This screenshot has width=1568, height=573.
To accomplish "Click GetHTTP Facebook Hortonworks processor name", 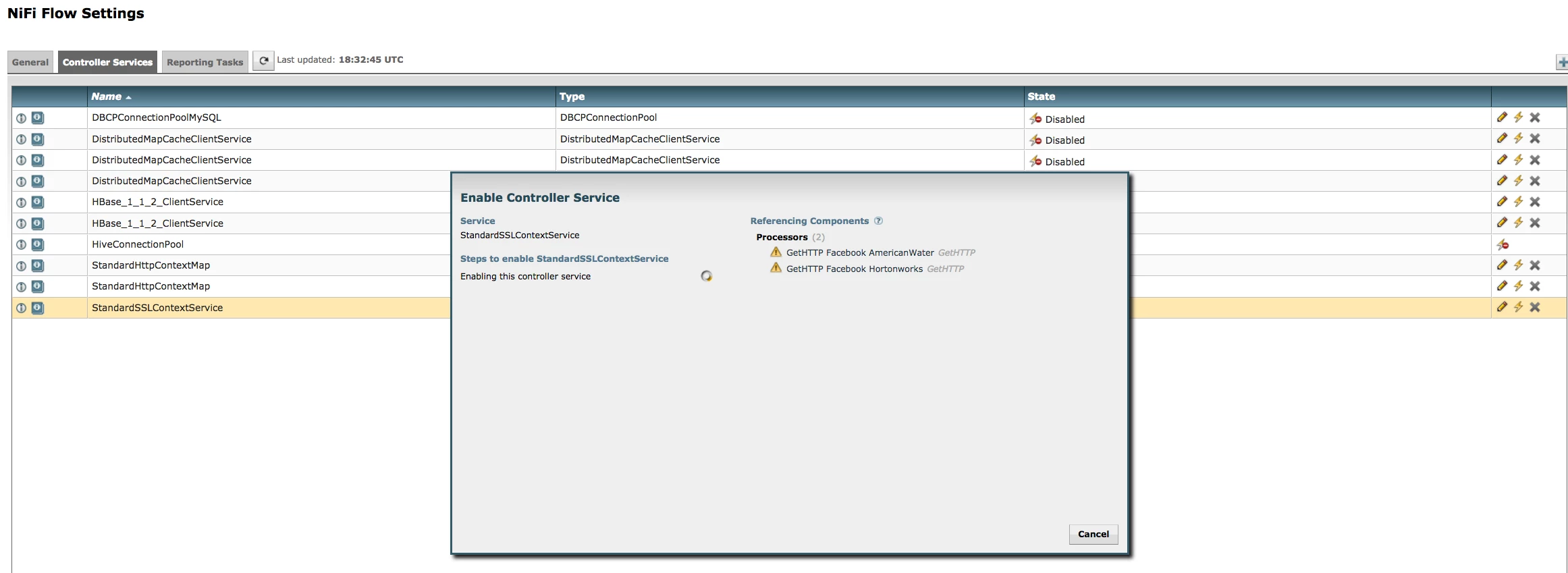I will pos(855,269).
